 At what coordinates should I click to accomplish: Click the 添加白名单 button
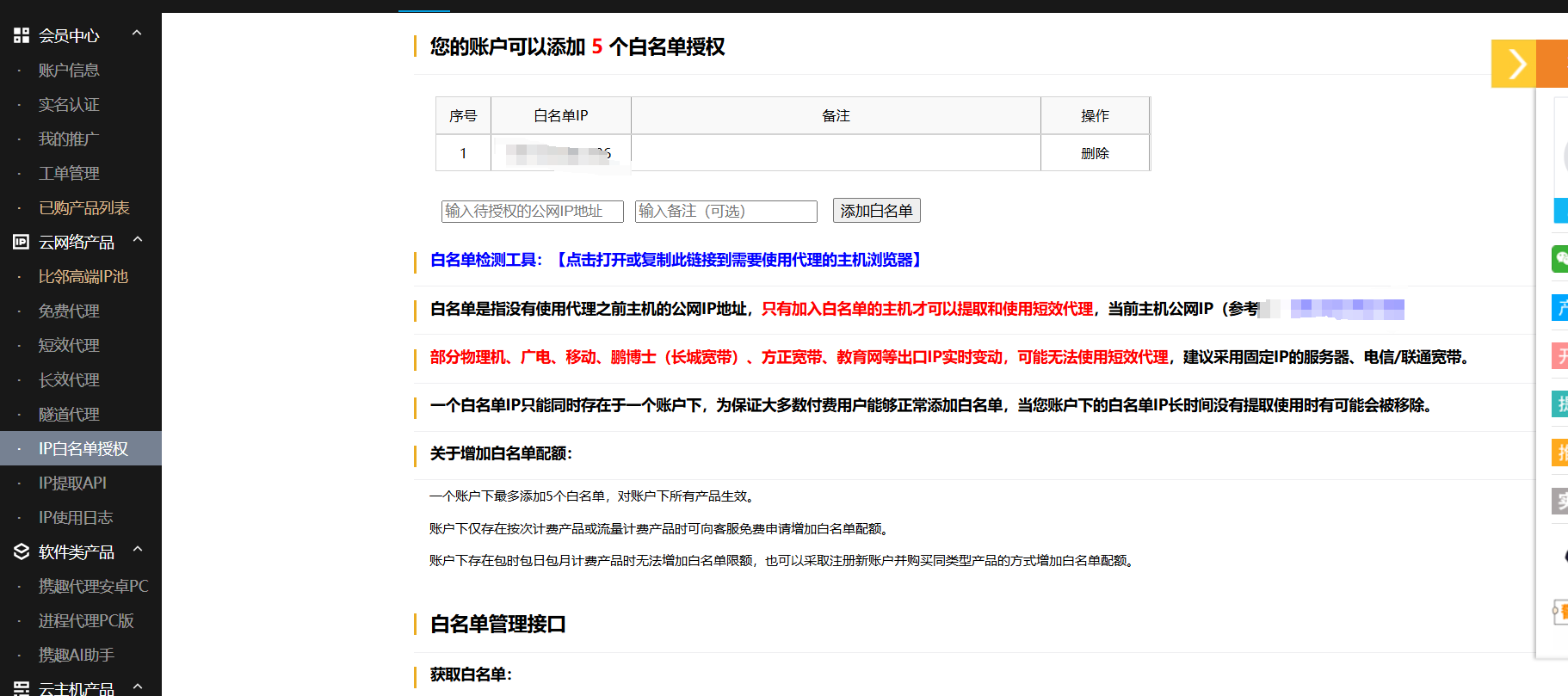tap(877, 211)
